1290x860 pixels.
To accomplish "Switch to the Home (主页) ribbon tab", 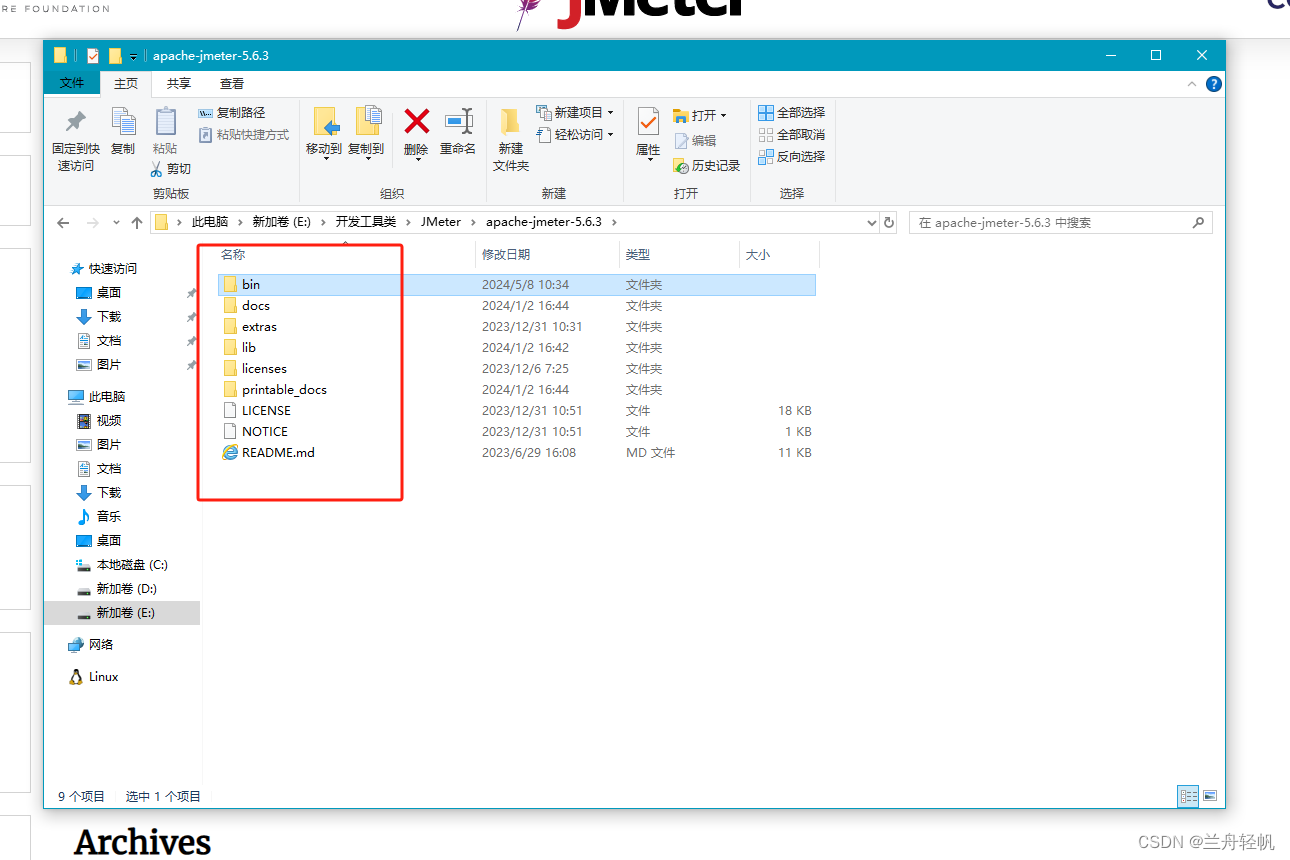I will tap(126, 84).
